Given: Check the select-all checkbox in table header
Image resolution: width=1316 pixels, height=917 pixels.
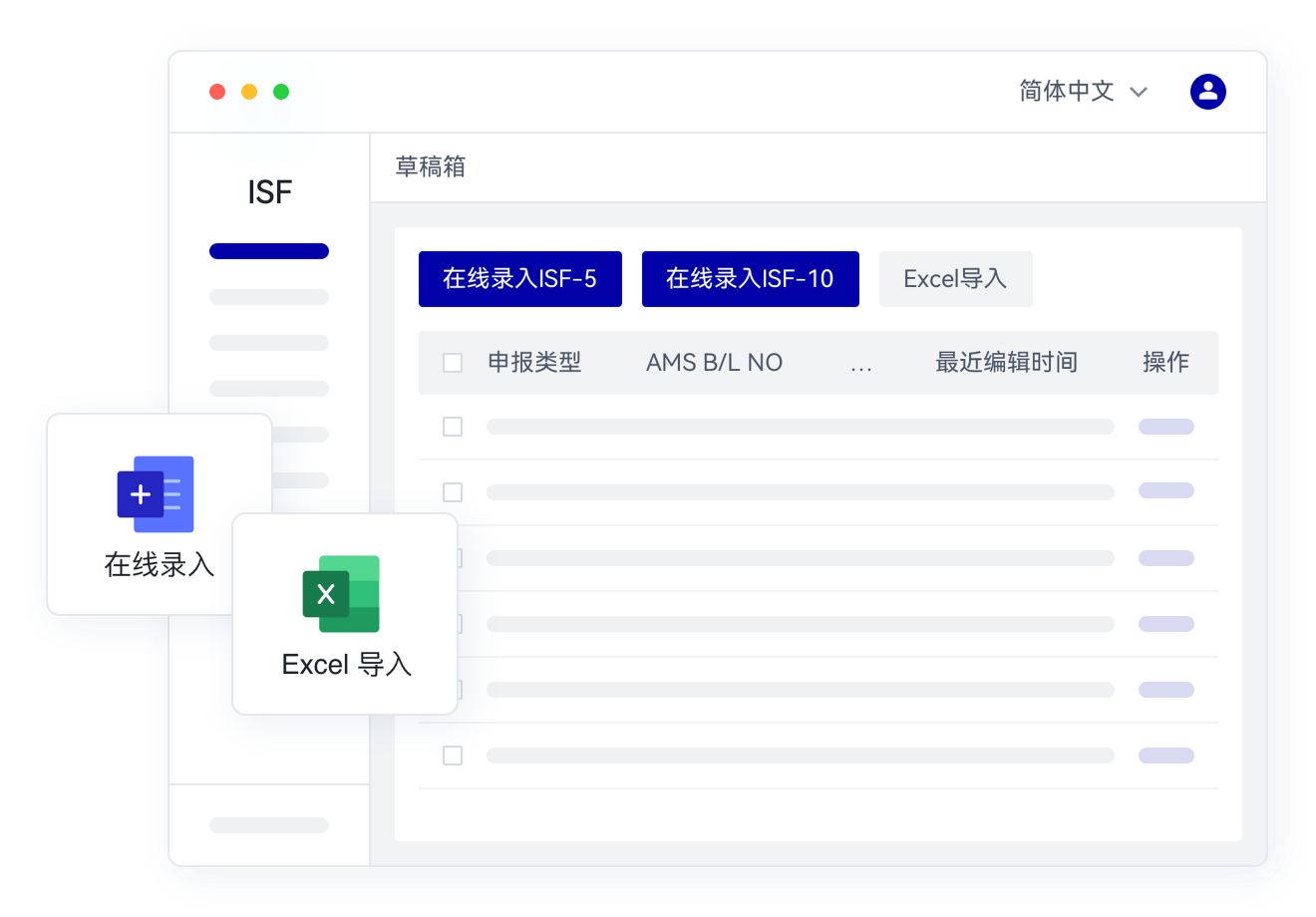Looking at the screenshot, I should (x=452, y=362).
